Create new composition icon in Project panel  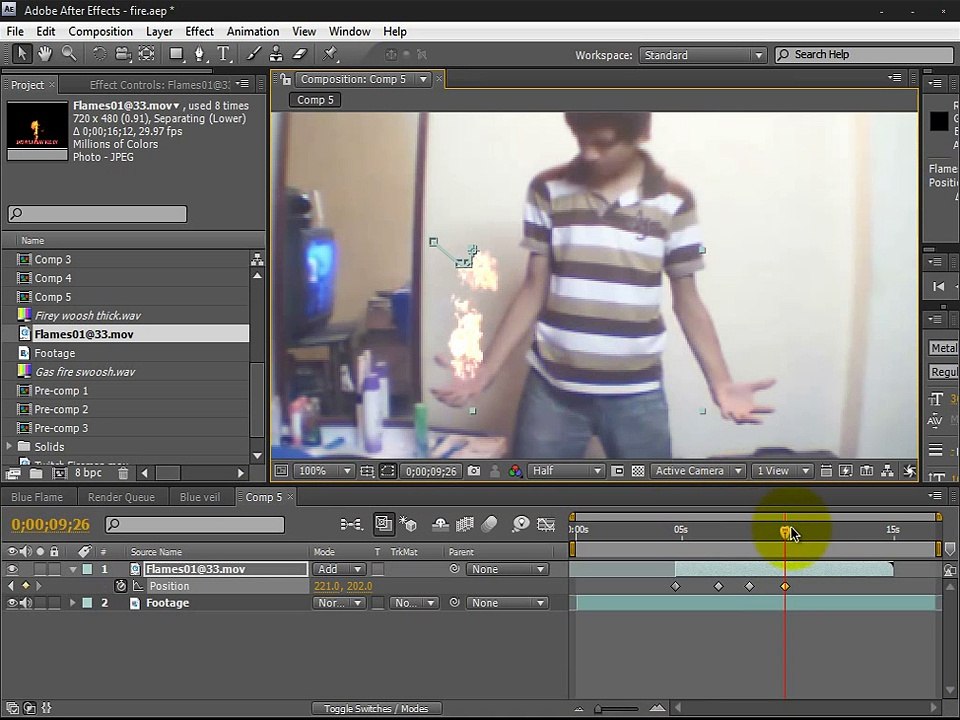point(59,473)
